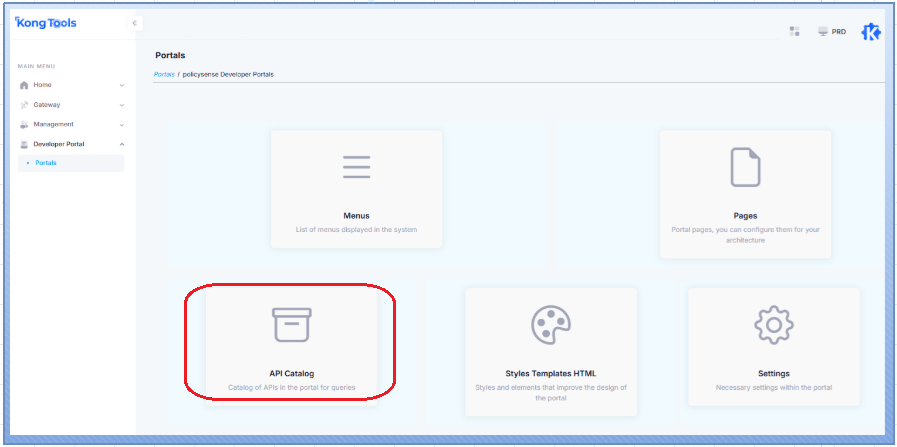This screenshot has width=897, height=447.
Task: Open the Pages document icon
Action: click(745, 167)
